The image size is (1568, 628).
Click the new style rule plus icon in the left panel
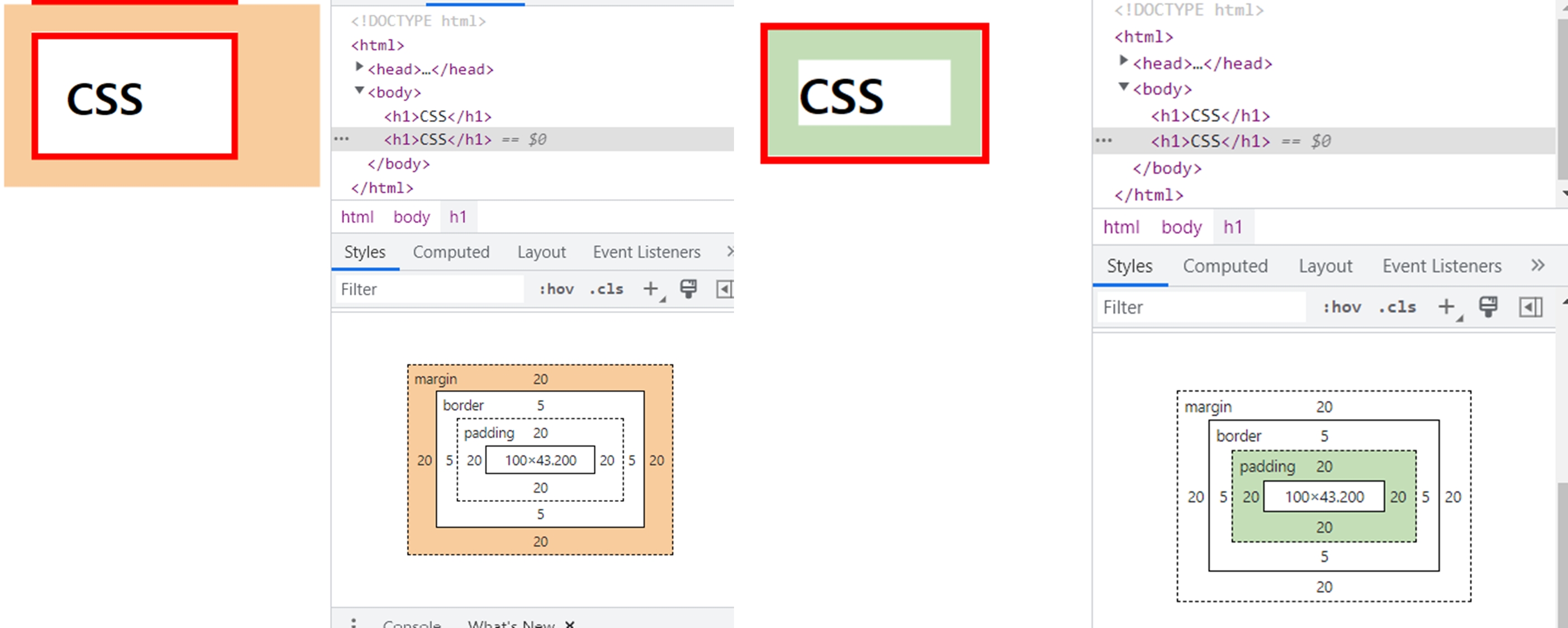click(651, 289)
